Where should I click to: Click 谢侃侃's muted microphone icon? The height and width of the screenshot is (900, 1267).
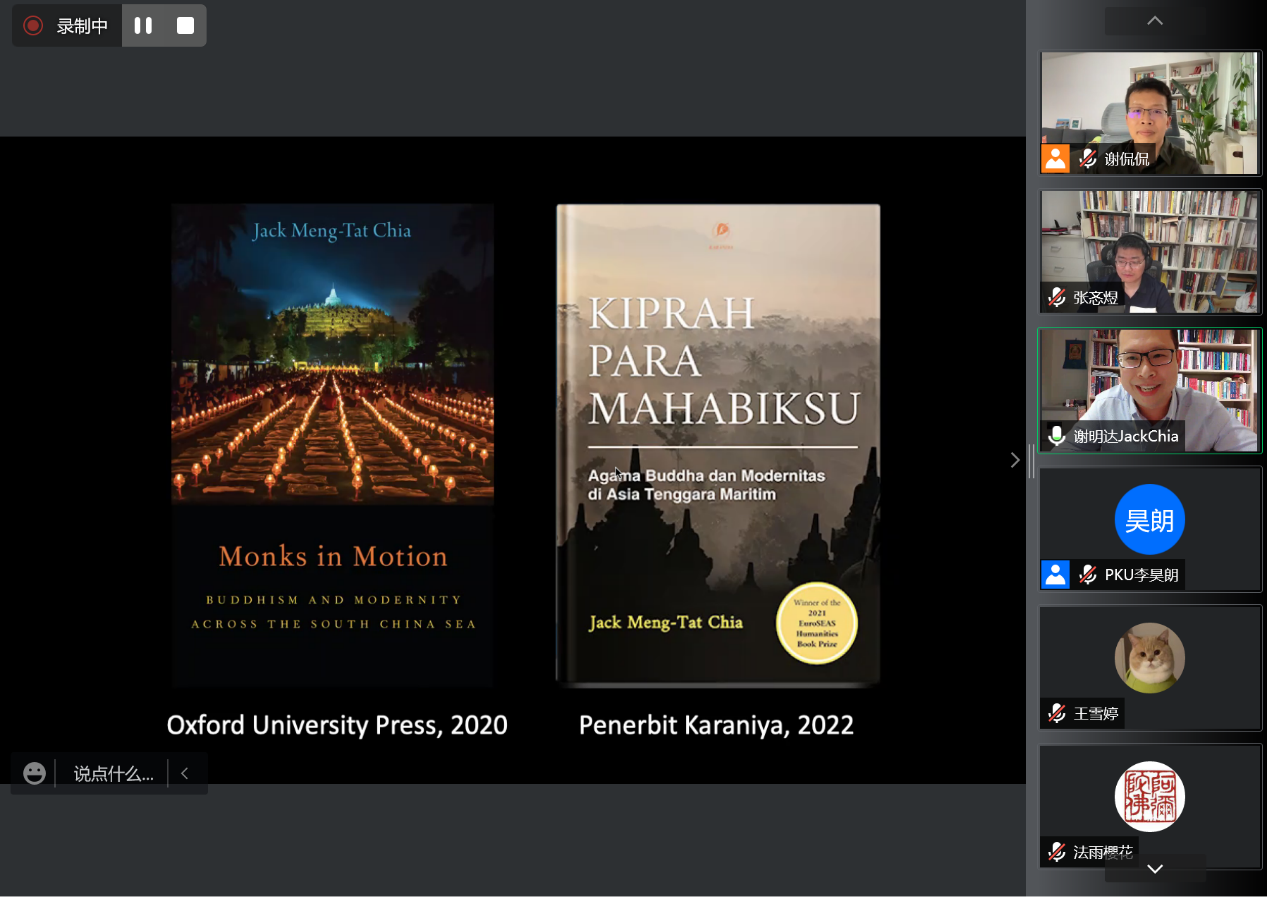point(1088,159)
